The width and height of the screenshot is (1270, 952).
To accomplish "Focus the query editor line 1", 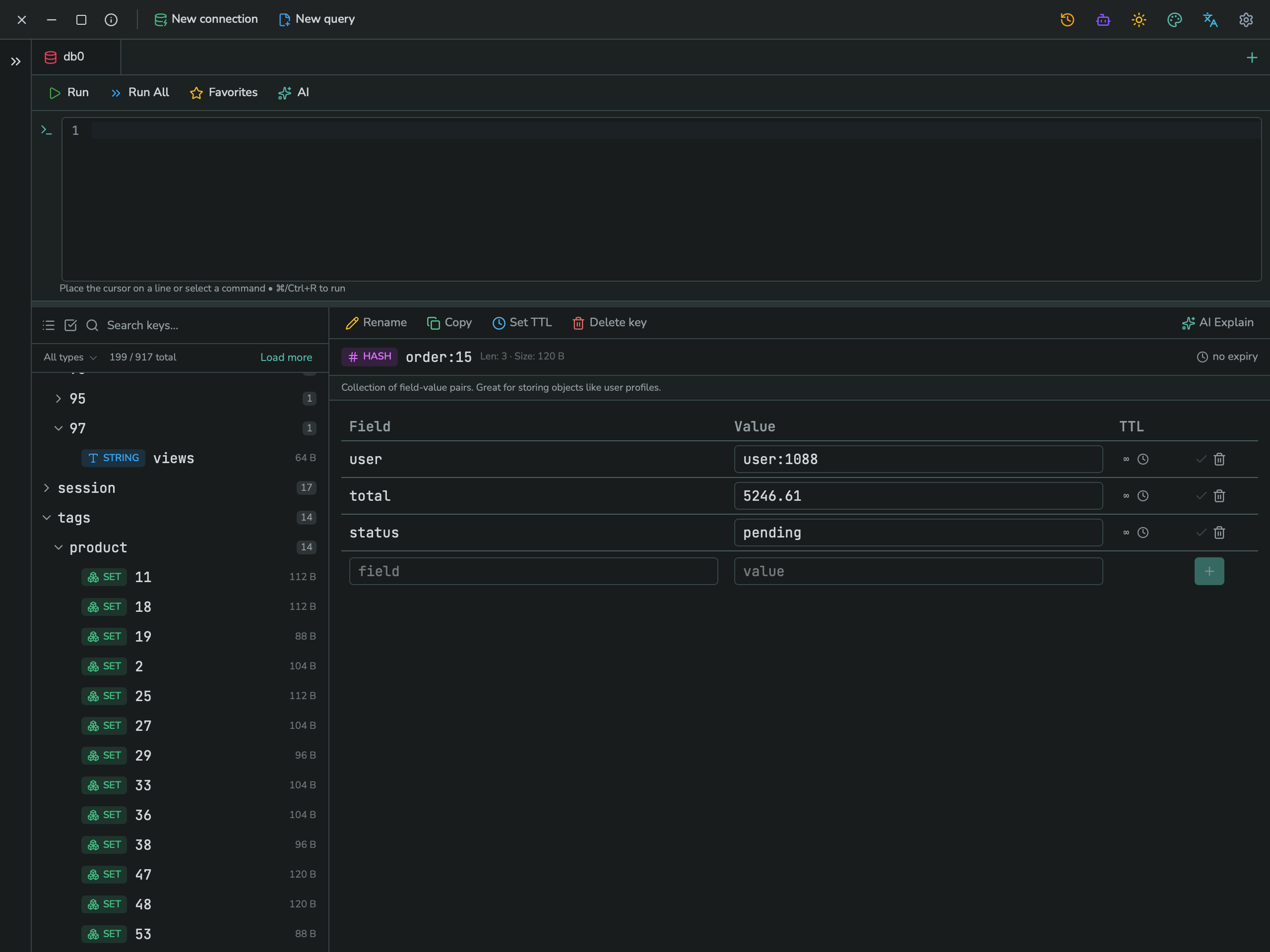I will click(675, 130).
